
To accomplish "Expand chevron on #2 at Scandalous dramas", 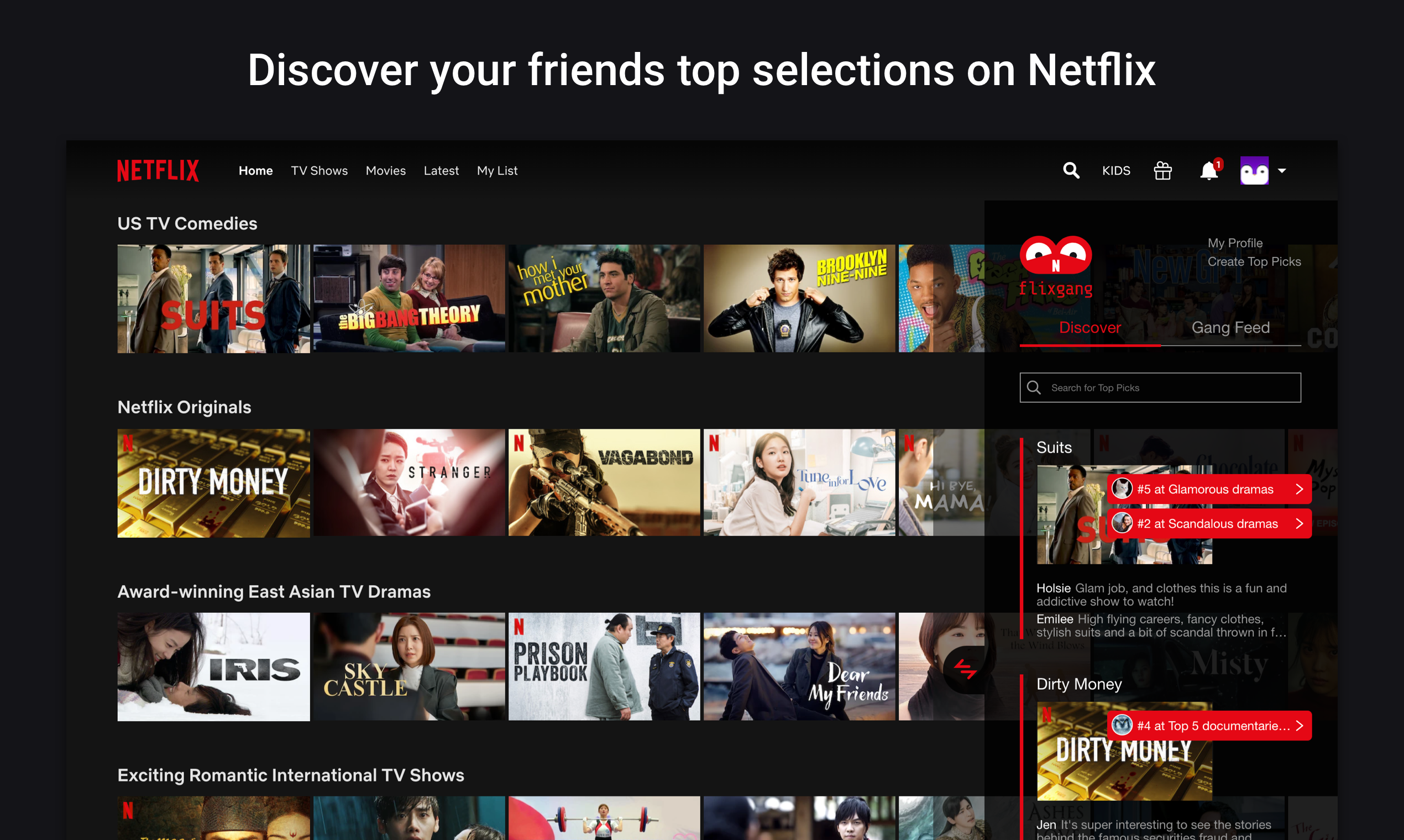I will (x=1300, y=523).
